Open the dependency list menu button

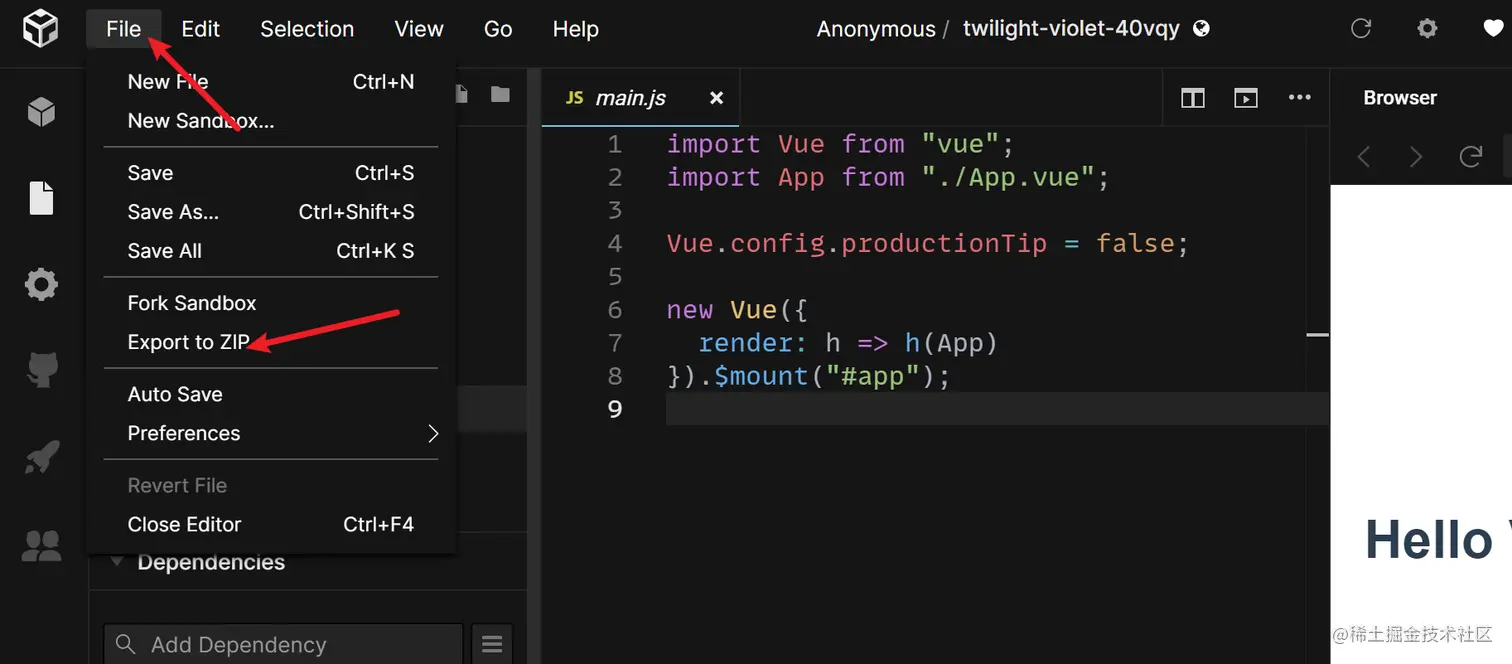tap(491, 644)
